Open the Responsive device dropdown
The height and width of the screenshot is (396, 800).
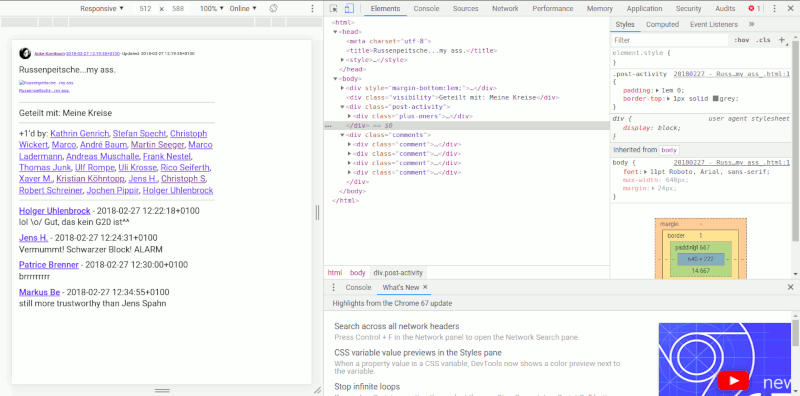(x=102, y=9)
